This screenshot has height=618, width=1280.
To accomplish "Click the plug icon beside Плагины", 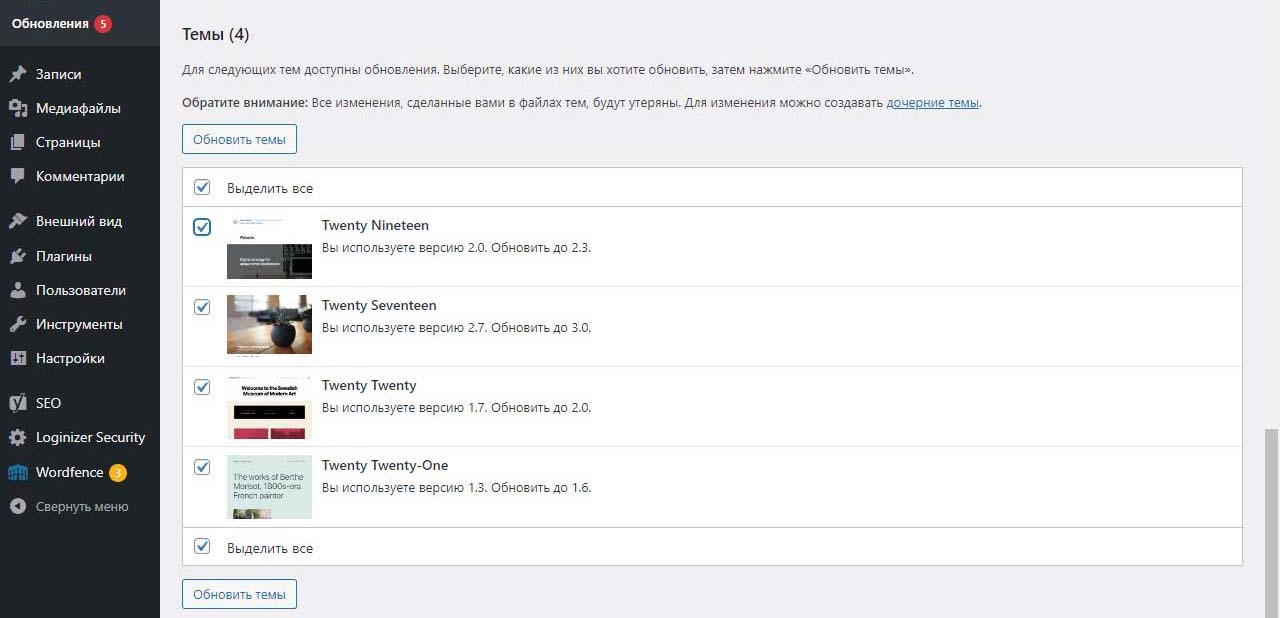I will pos(17,256).
